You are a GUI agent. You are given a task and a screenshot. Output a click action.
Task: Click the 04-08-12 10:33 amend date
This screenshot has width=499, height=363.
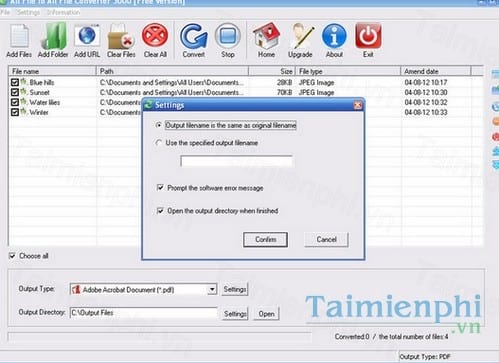point(426,112)
